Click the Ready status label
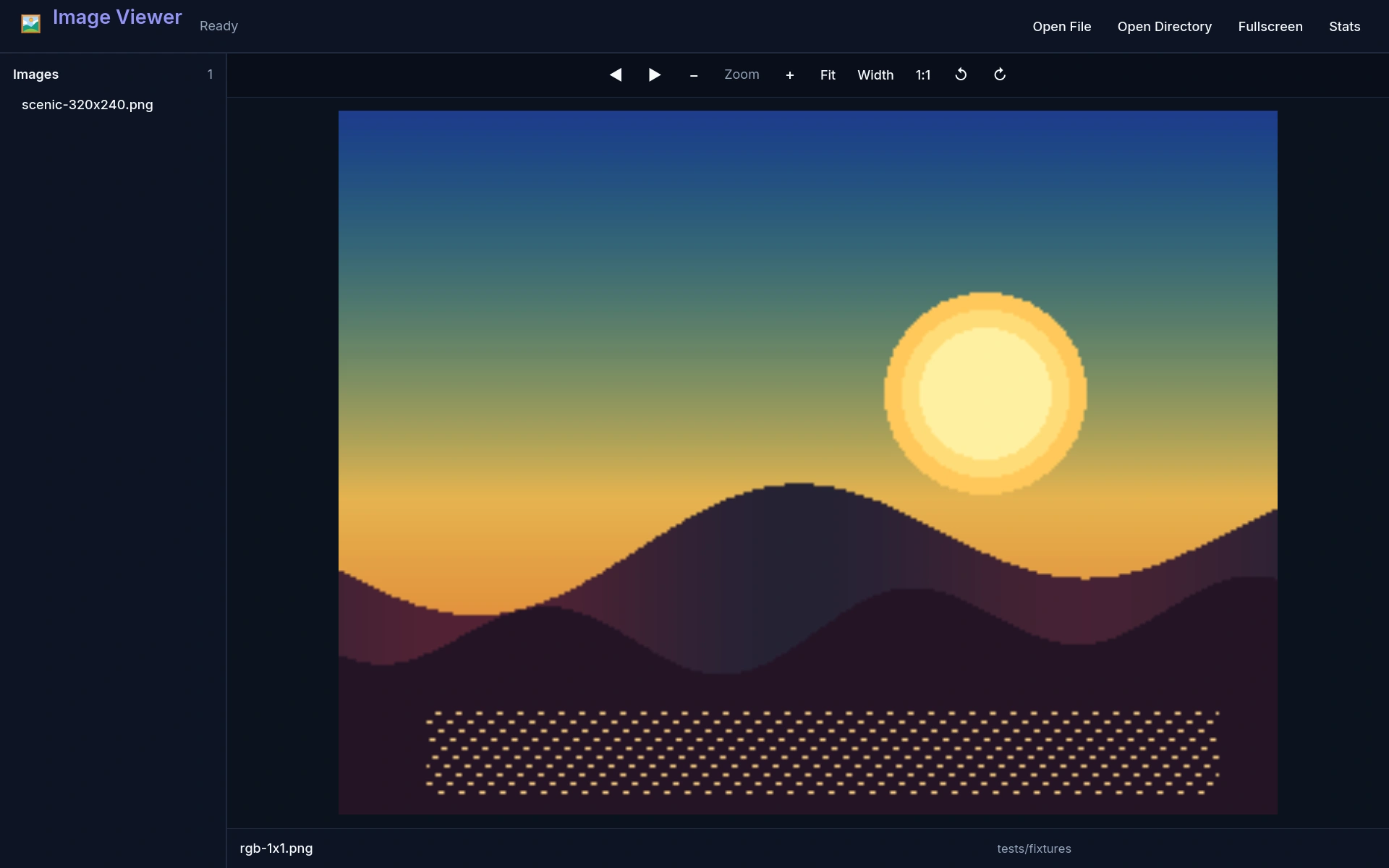 click(x=218, y=26)
